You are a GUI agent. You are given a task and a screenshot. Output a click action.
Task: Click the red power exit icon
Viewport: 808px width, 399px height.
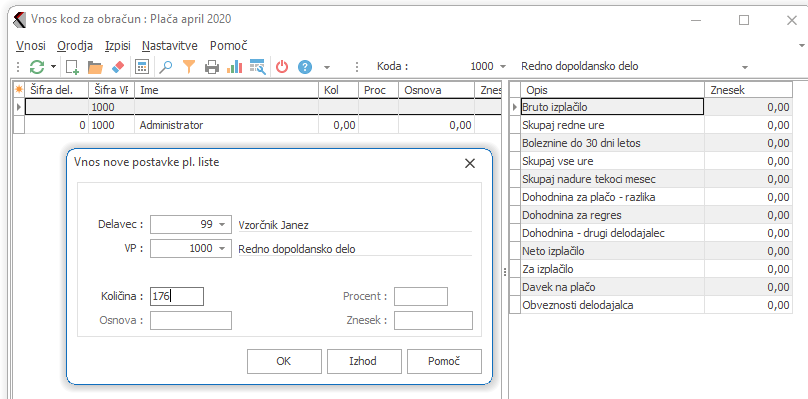click(282, 66)
